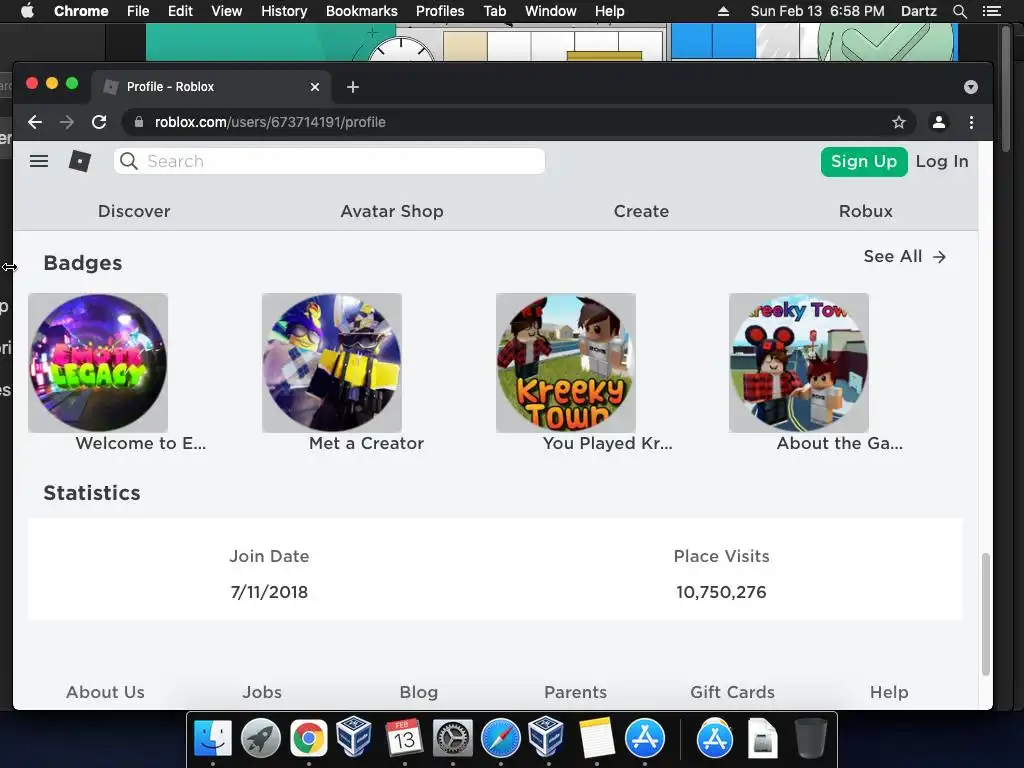Open the Window menu
This screenshot has width=1024, height=768.
point(551,11)
